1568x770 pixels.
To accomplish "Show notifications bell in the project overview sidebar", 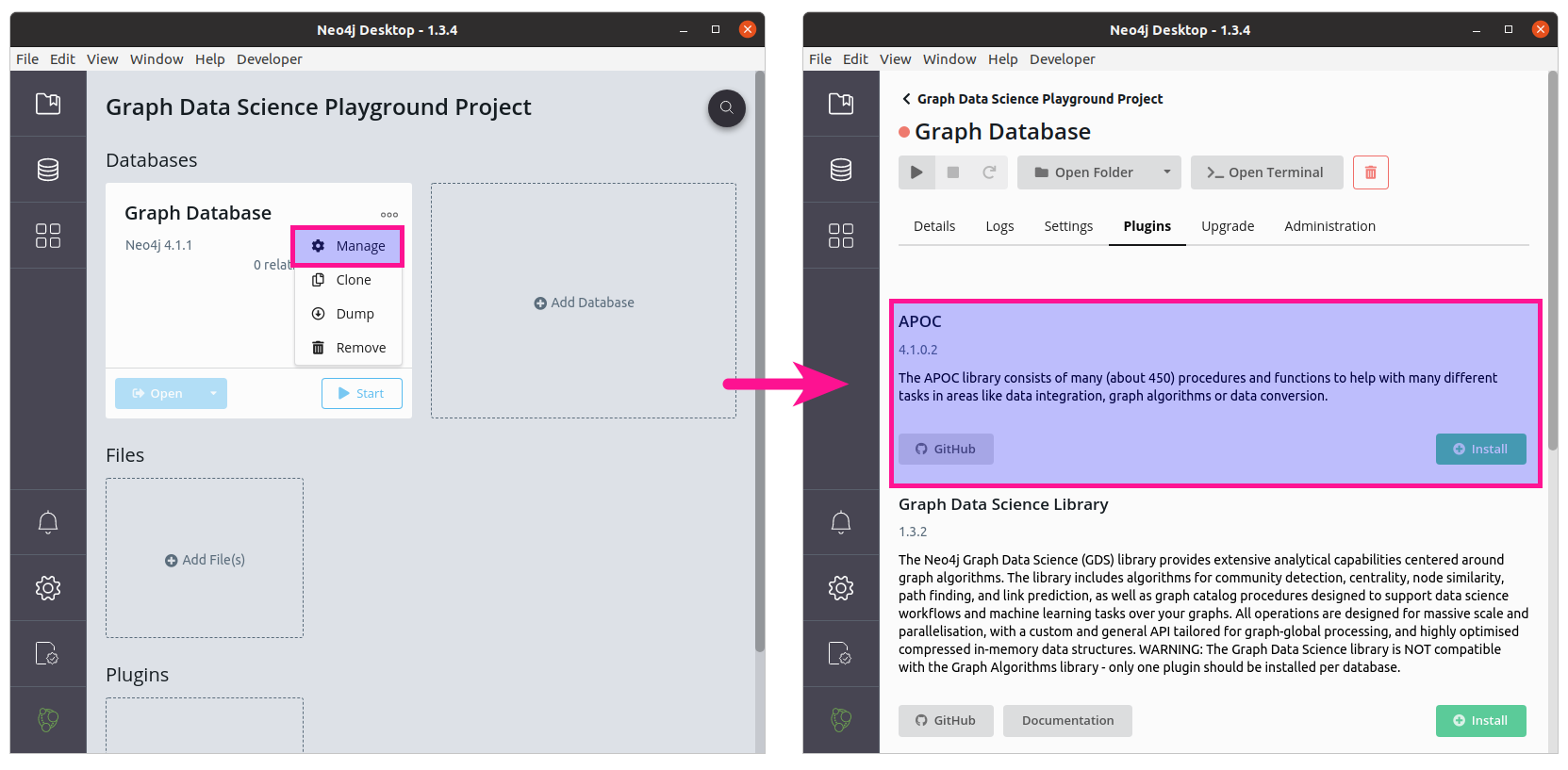I will tap(48, 522).
